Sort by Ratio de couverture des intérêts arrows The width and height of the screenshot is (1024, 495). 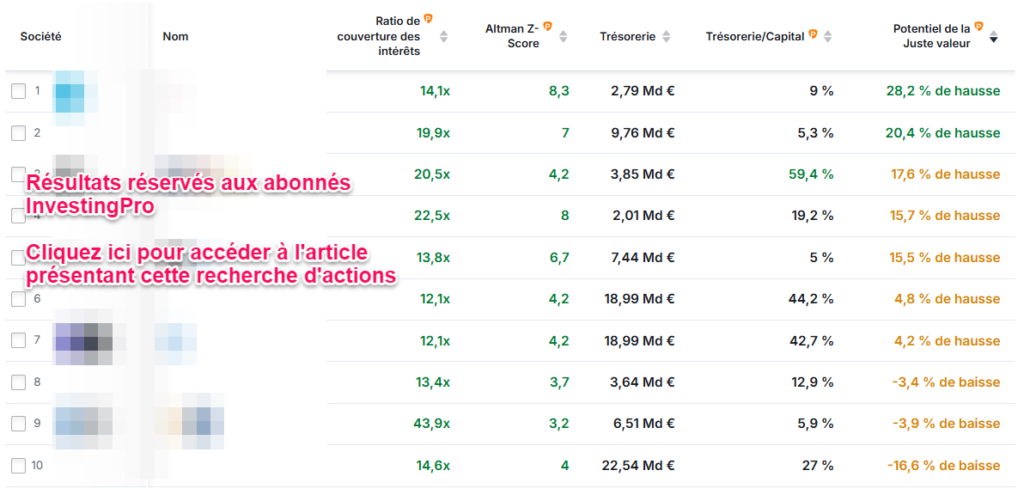coord(444,36)
